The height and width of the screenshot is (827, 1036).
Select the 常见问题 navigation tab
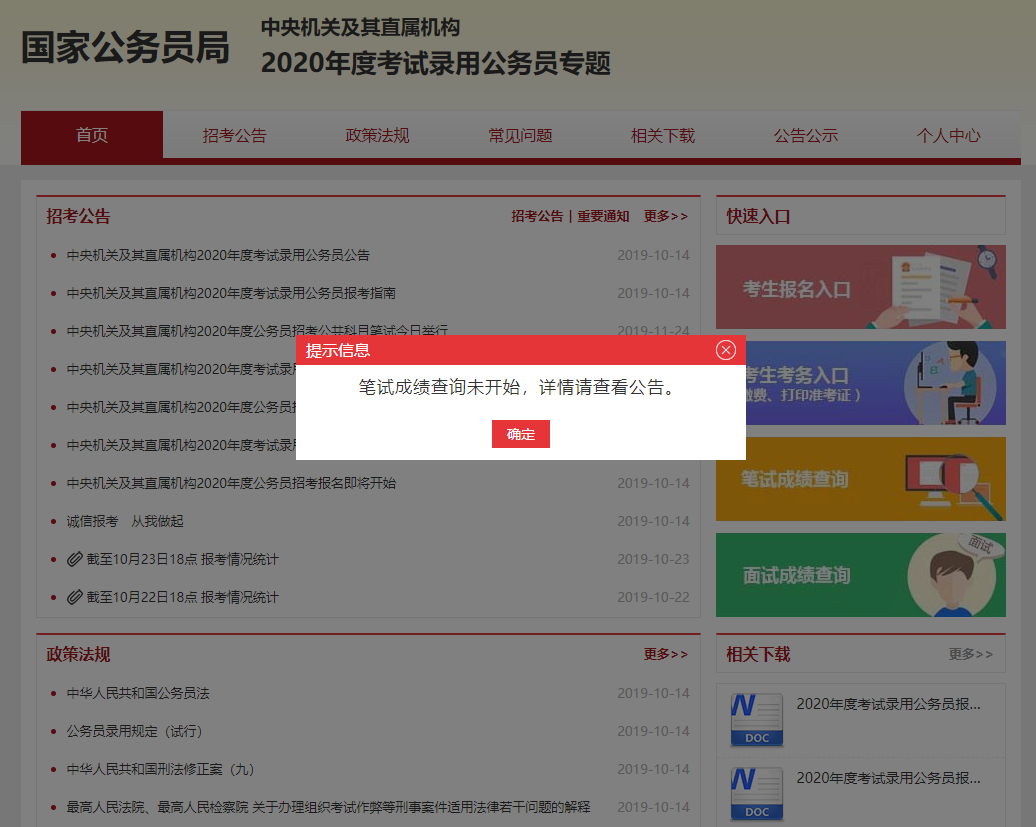pyautogui.click(x=520, y=136)
